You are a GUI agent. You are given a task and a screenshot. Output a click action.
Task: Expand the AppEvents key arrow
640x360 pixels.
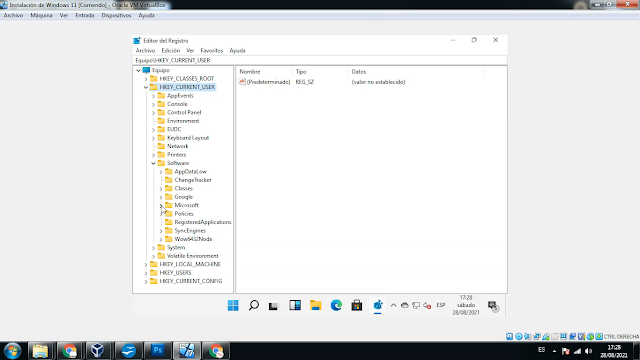point(153,96)
